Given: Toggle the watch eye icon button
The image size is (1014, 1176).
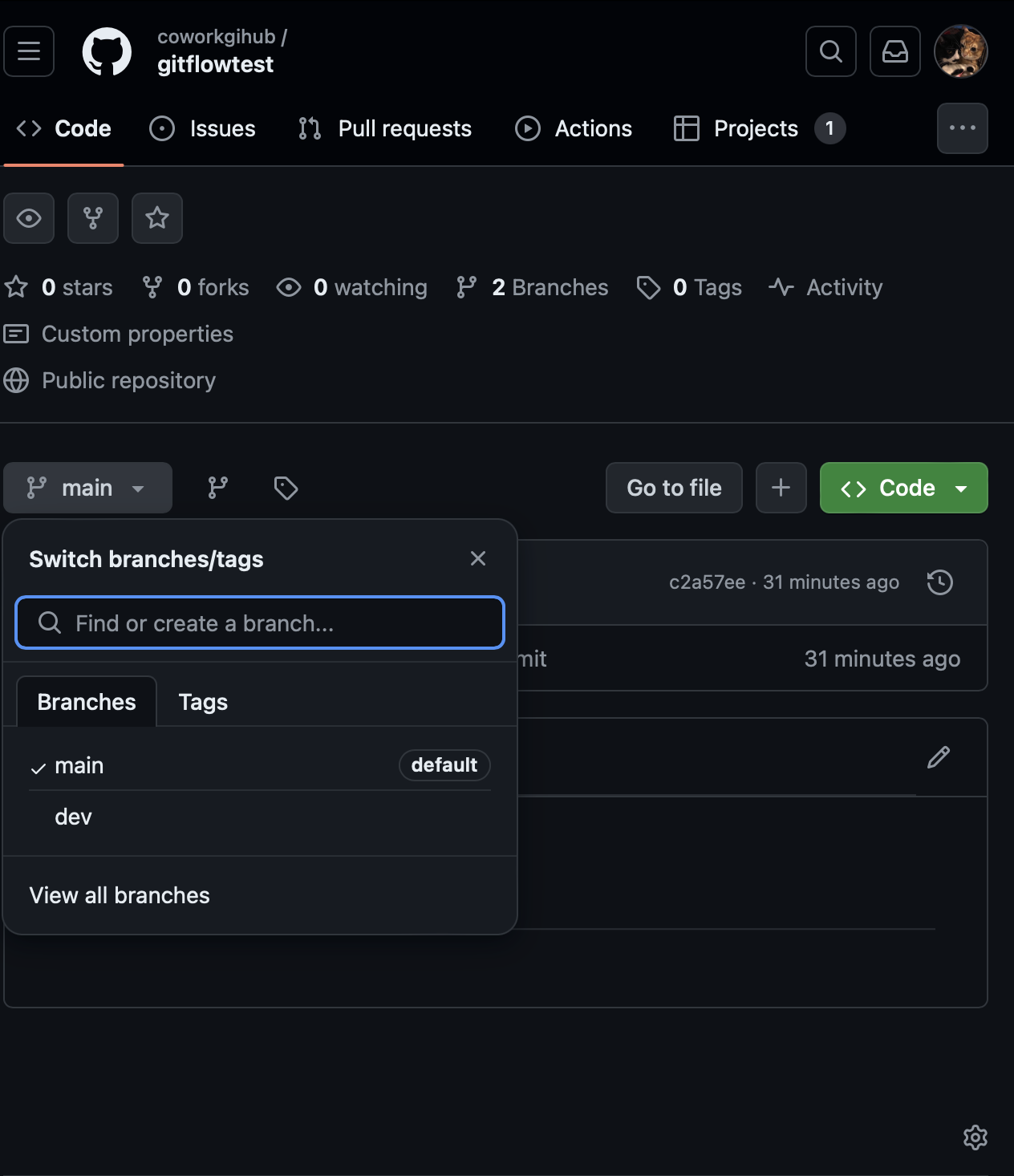Looking at the screenshot, I should [29, 218].
